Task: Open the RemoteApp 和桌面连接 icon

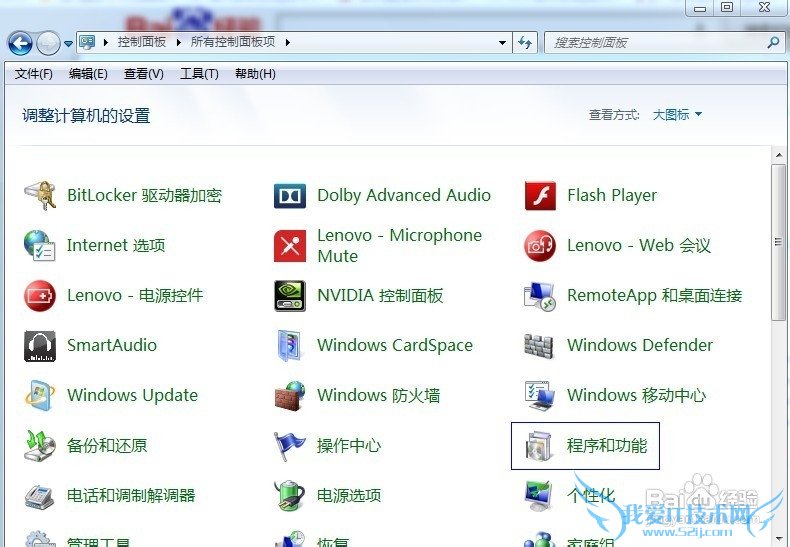Action: tap(540, 296)
